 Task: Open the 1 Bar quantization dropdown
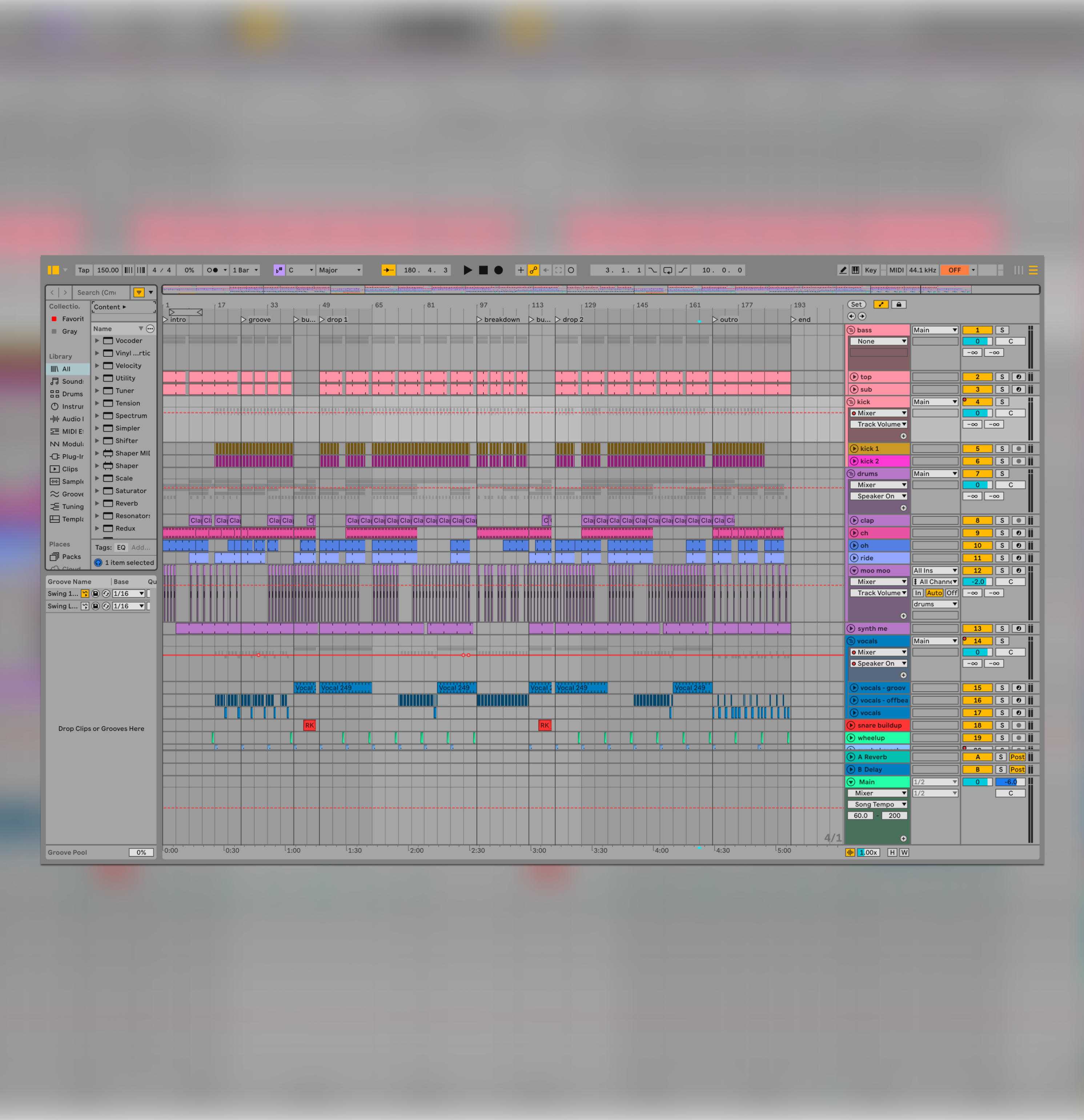pos(245,270)
